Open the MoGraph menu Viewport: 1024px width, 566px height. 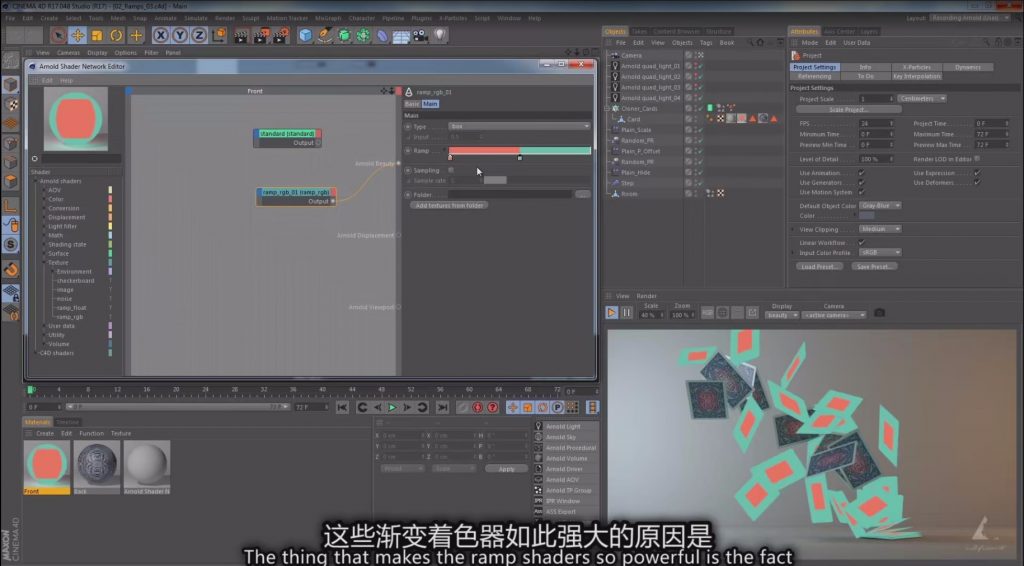(x=328, y=18)
